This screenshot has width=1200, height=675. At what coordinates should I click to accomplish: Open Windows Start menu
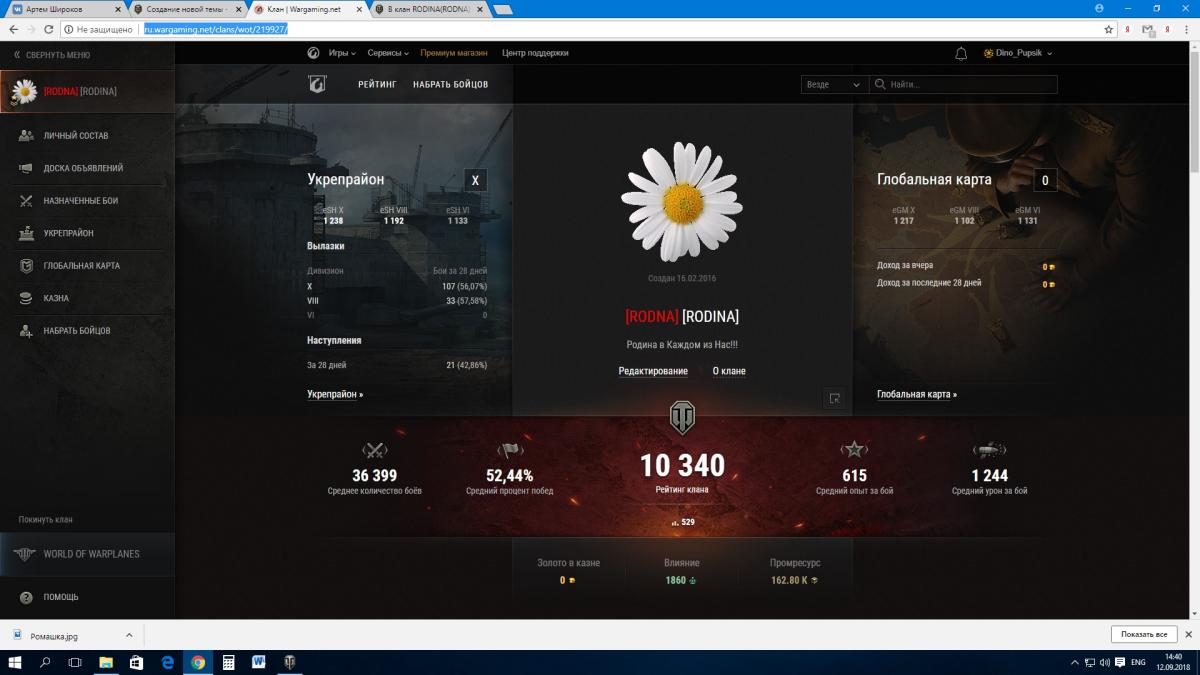(14, 662)
